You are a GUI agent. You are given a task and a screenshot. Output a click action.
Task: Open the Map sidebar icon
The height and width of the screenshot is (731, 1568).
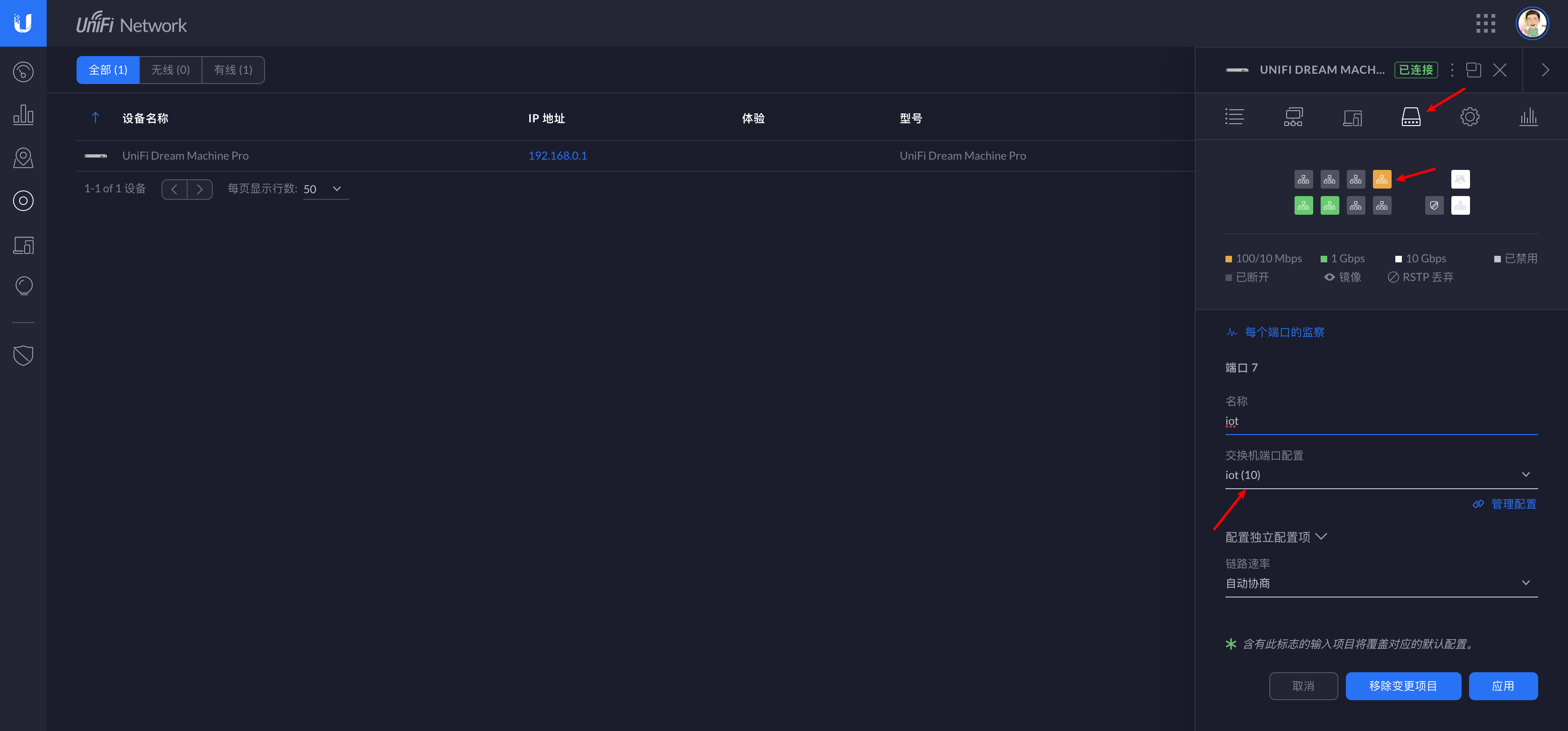(23, 158)
